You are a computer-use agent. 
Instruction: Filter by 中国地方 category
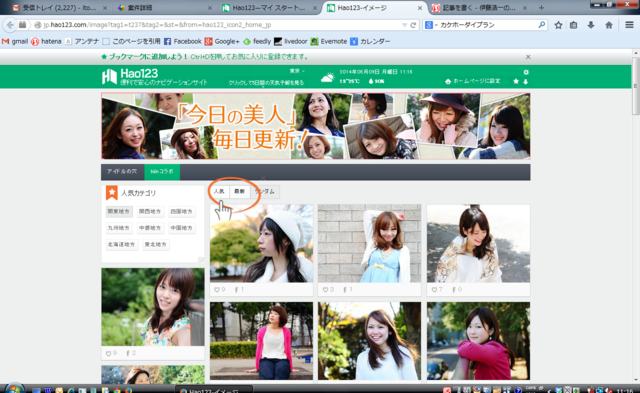(181, 228)
